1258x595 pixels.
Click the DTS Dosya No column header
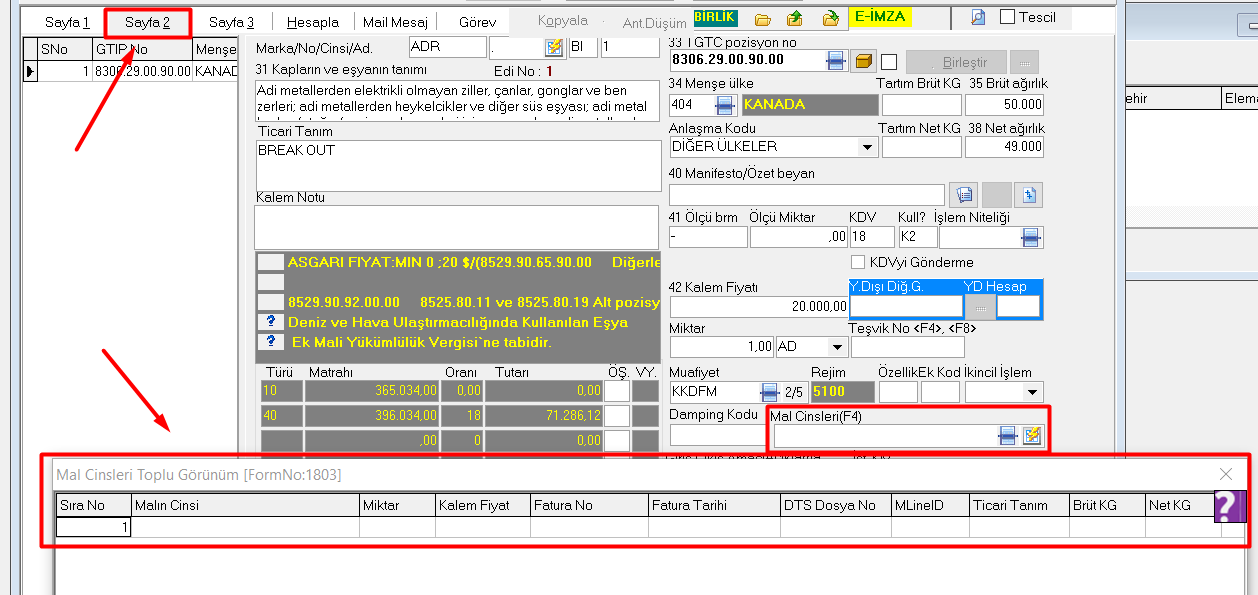click(836, 505)
